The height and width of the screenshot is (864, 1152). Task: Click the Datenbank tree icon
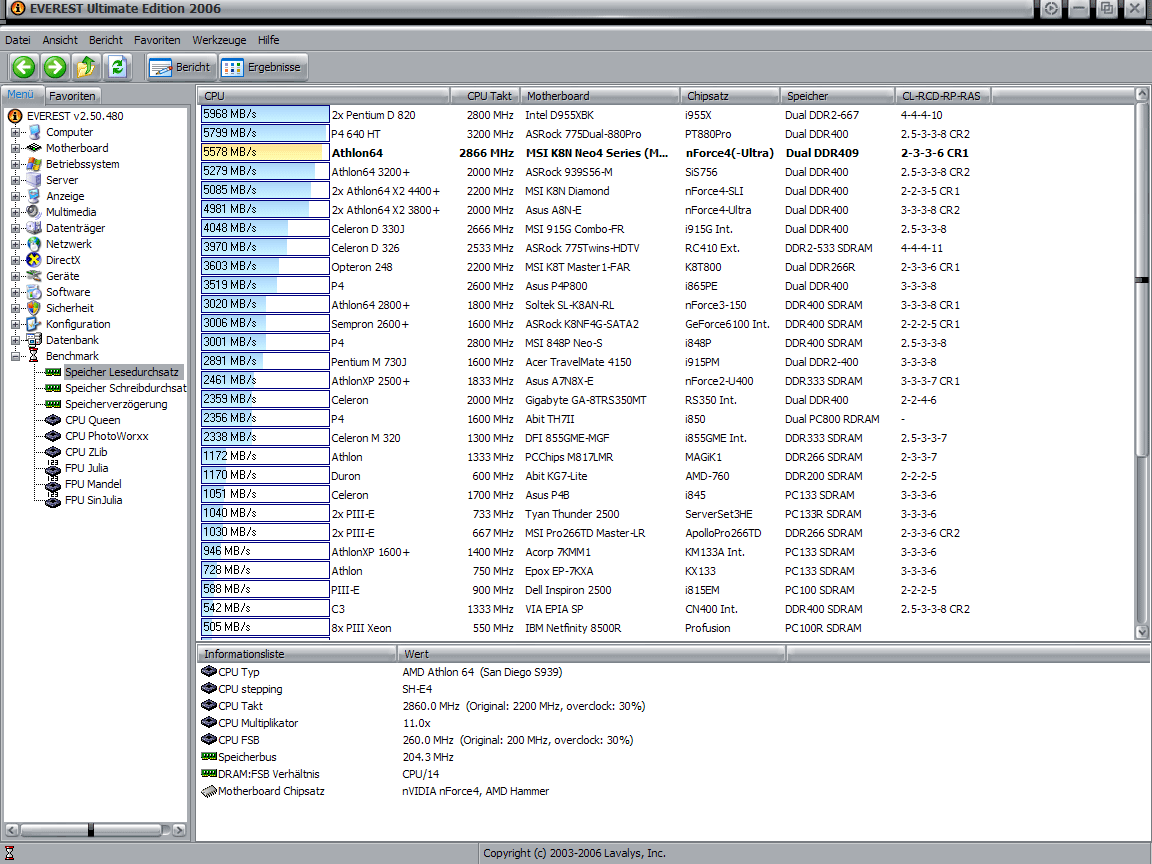(x=34, y=339)
